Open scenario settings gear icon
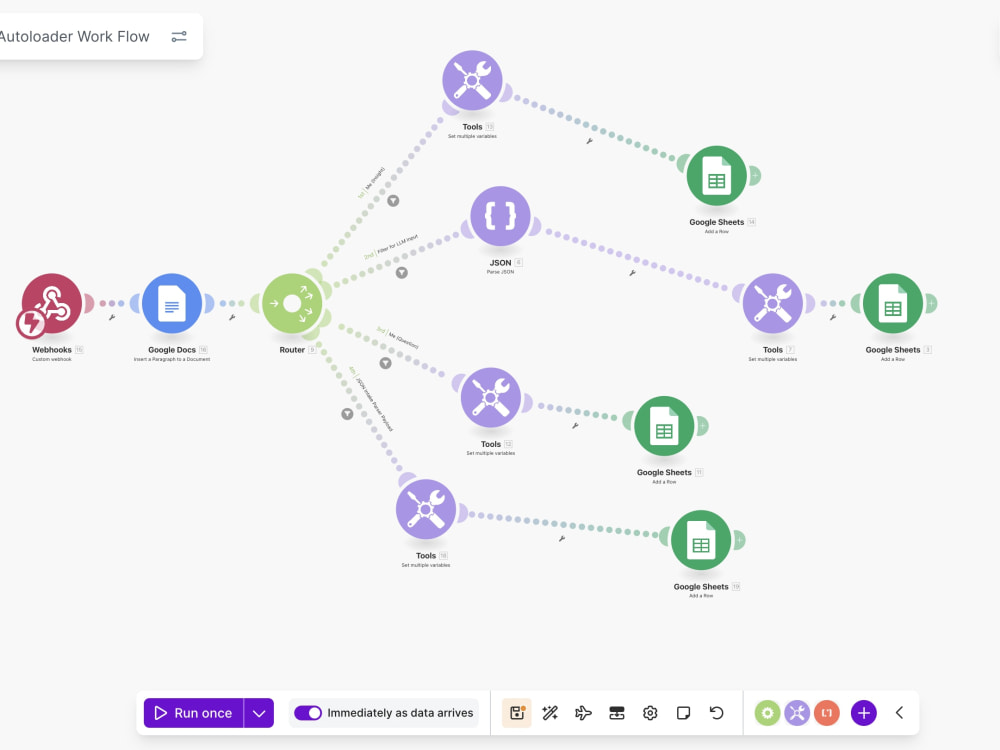Screen dimensions: 1000x750 point(650,713)
